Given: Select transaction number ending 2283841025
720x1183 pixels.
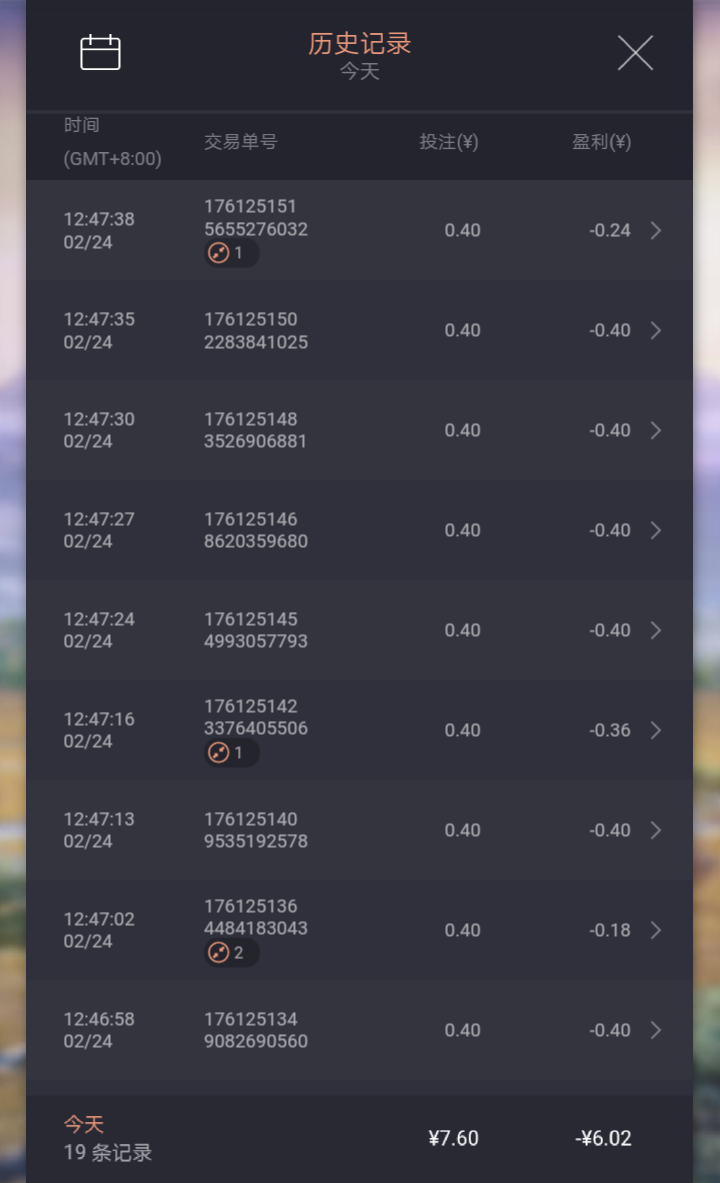Looking at the screenshot, I should coord(256,331).
